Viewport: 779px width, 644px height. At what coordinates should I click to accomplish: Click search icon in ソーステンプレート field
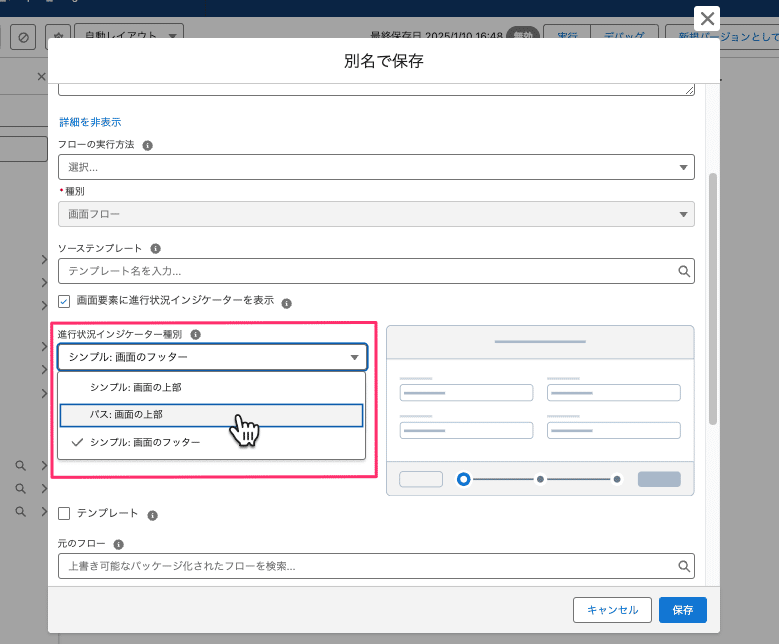pyautogui.click(x=684, y=271)
